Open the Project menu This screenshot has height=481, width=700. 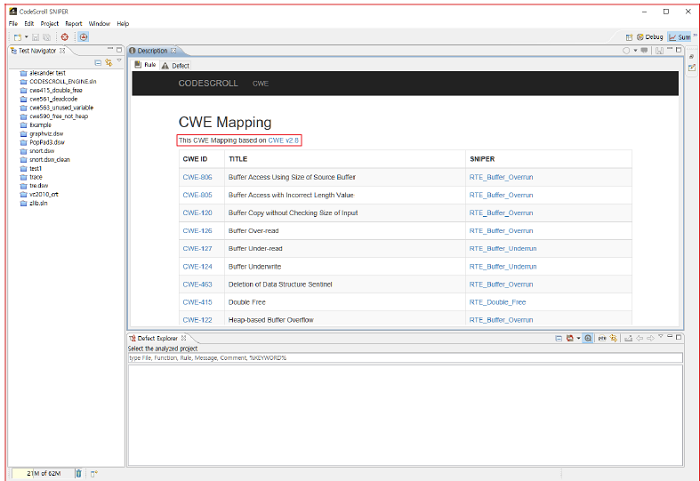(50, 24)
